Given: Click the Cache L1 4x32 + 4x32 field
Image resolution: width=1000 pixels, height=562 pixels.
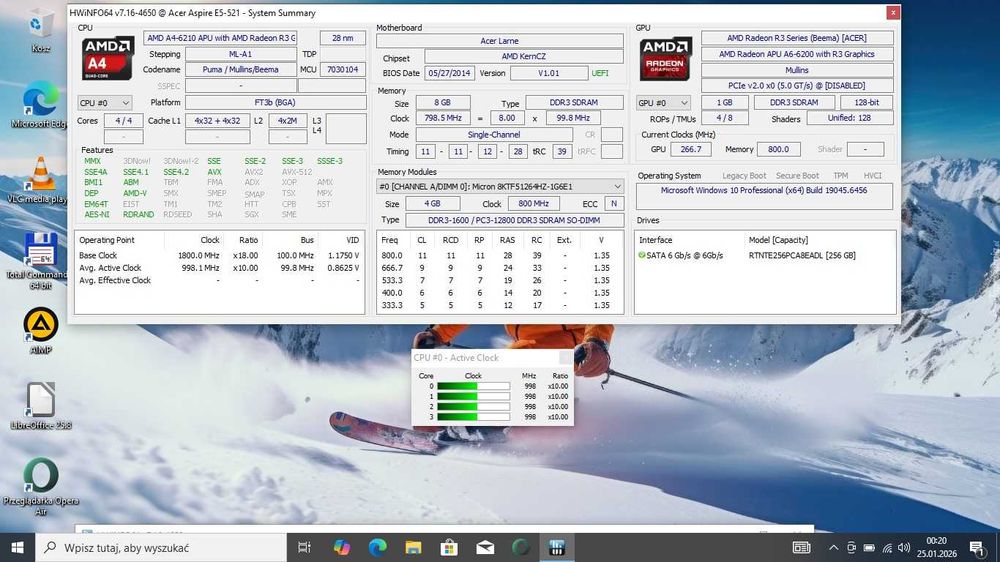Looking at the screenshot, I should (x=217, y=121).
